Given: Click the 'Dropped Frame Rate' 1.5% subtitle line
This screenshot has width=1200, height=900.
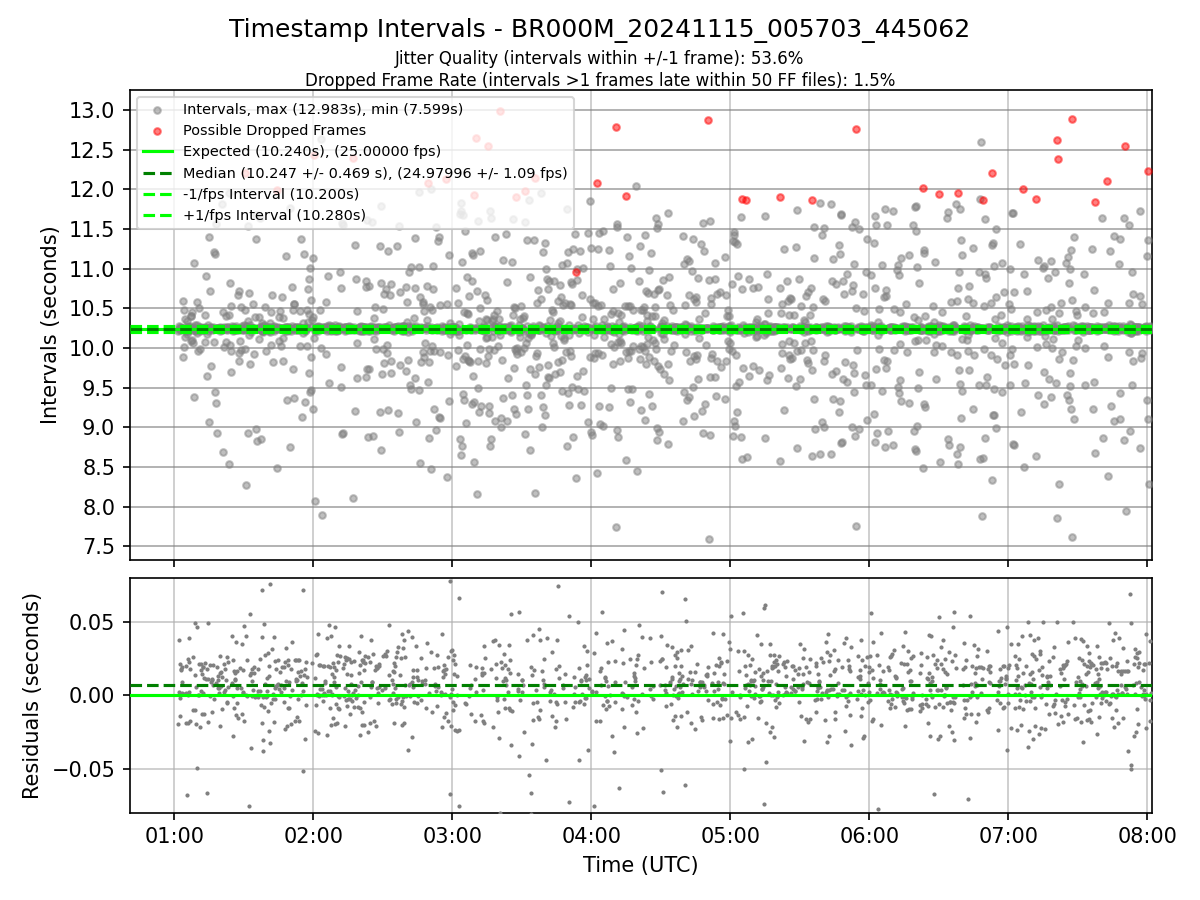Looking at the screenshot, I should 599,79.
